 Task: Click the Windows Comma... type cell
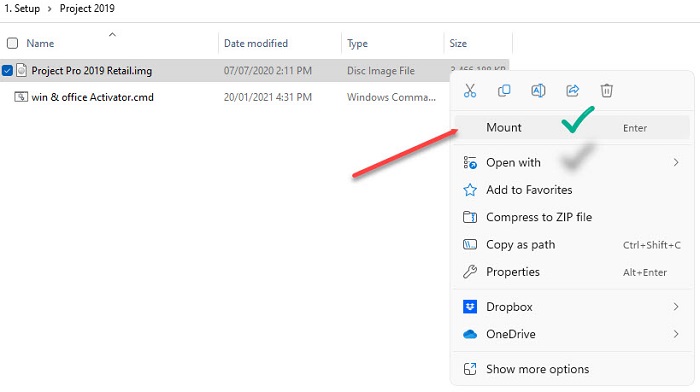(x=391, y=97)
